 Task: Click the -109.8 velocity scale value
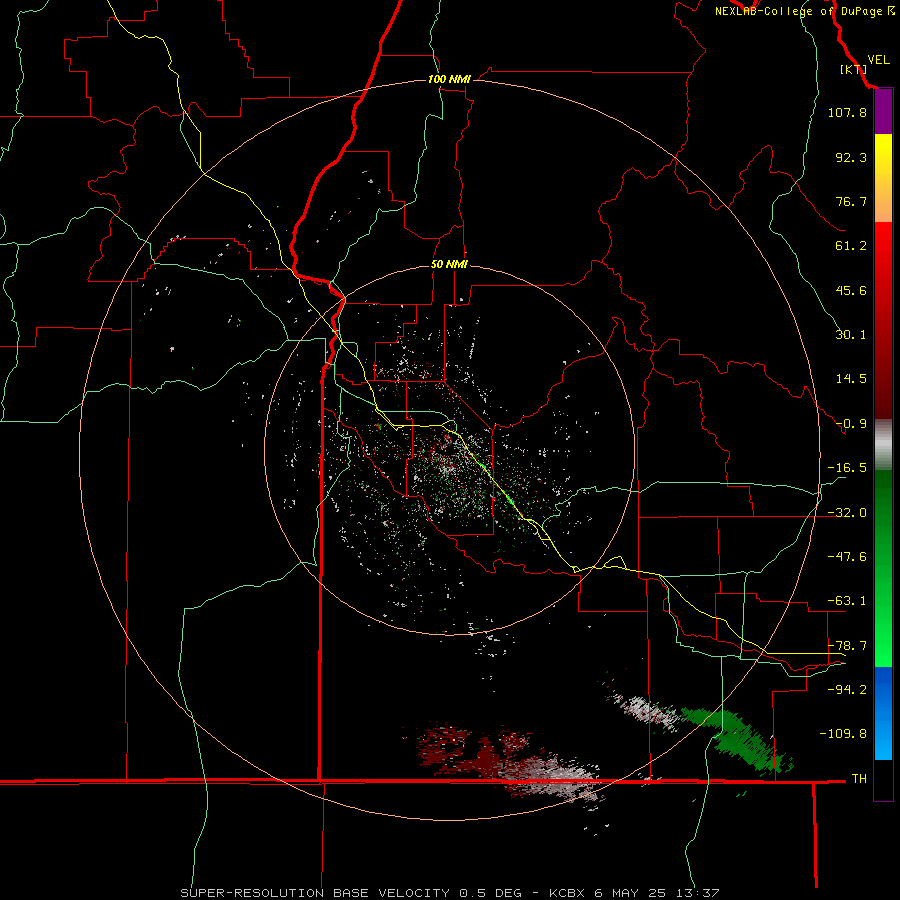coord(843,734)
